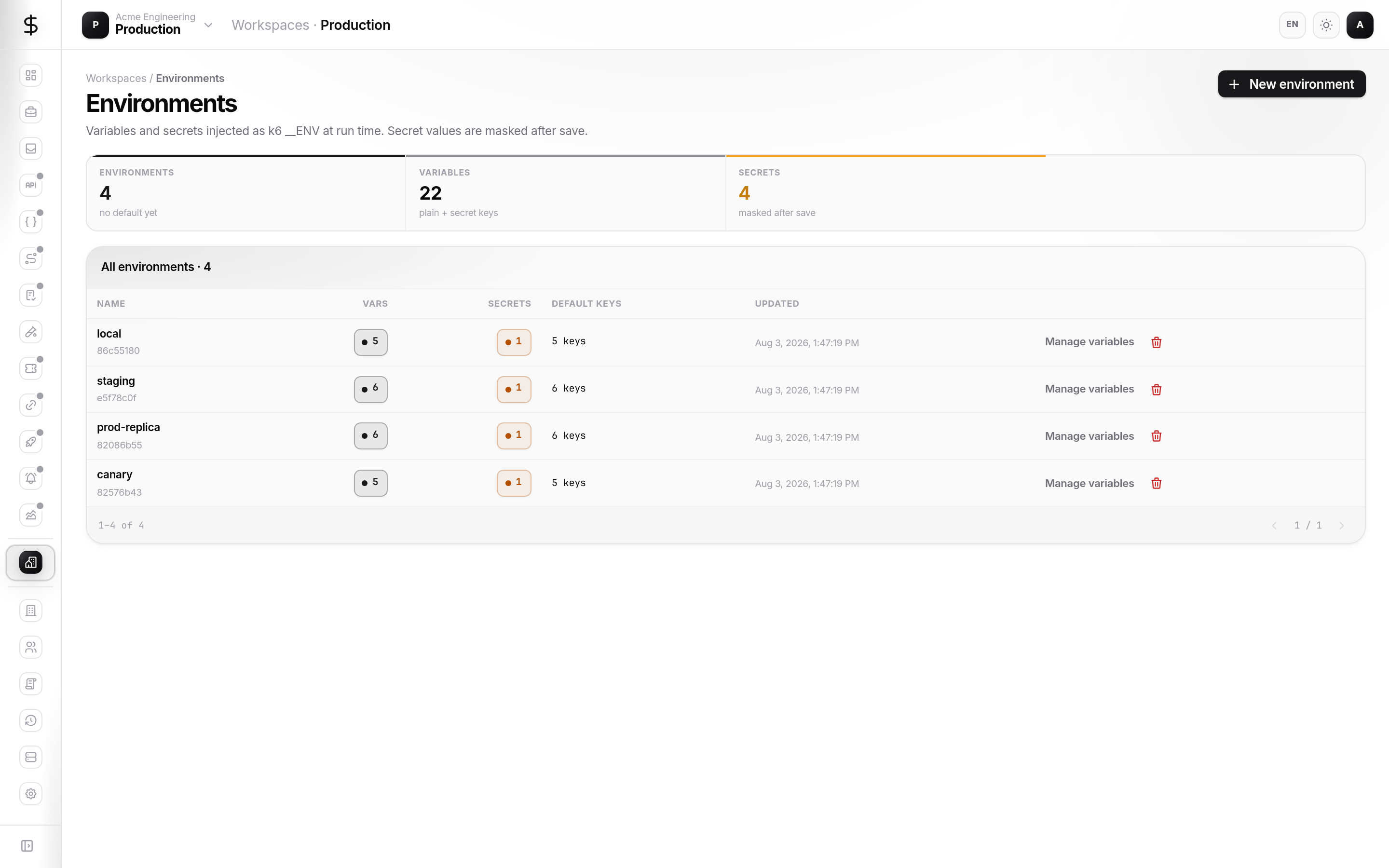
Task: Manage variables for the canary environment
Action: click(1089, 483)
